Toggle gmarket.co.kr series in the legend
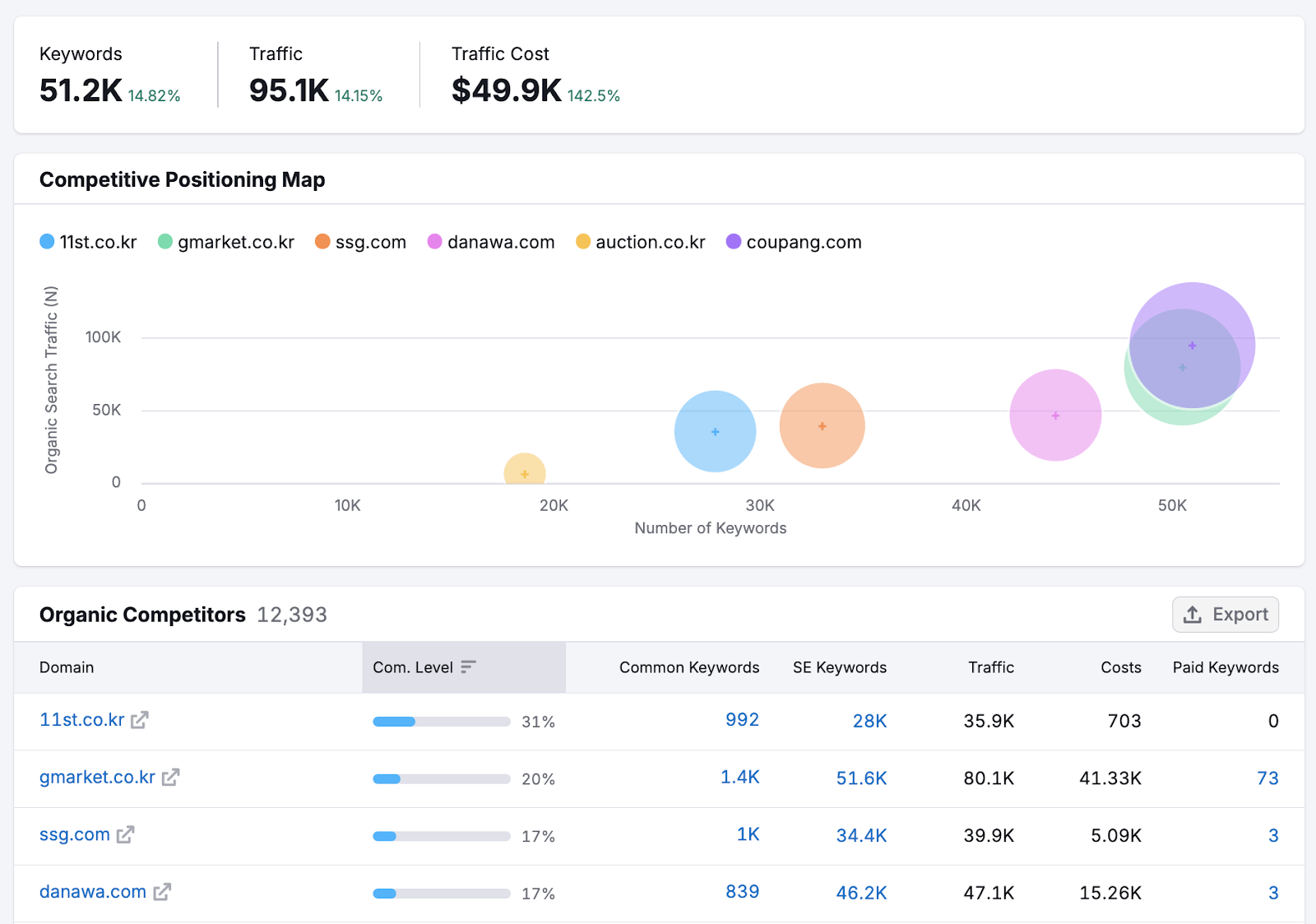 [x=226, y=242]
